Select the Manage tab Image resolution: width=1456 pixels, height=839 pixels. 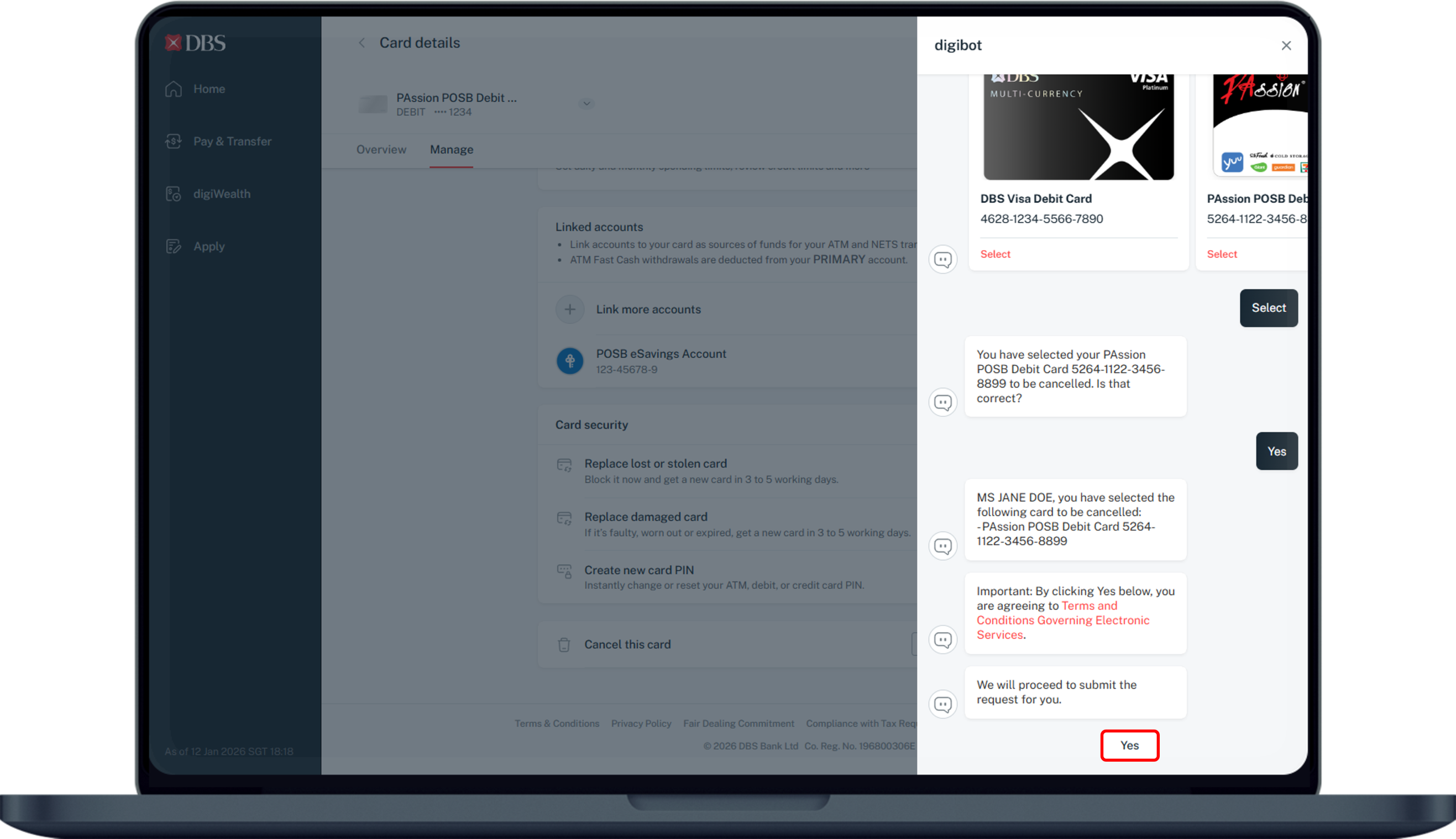[x=451, y=150]
